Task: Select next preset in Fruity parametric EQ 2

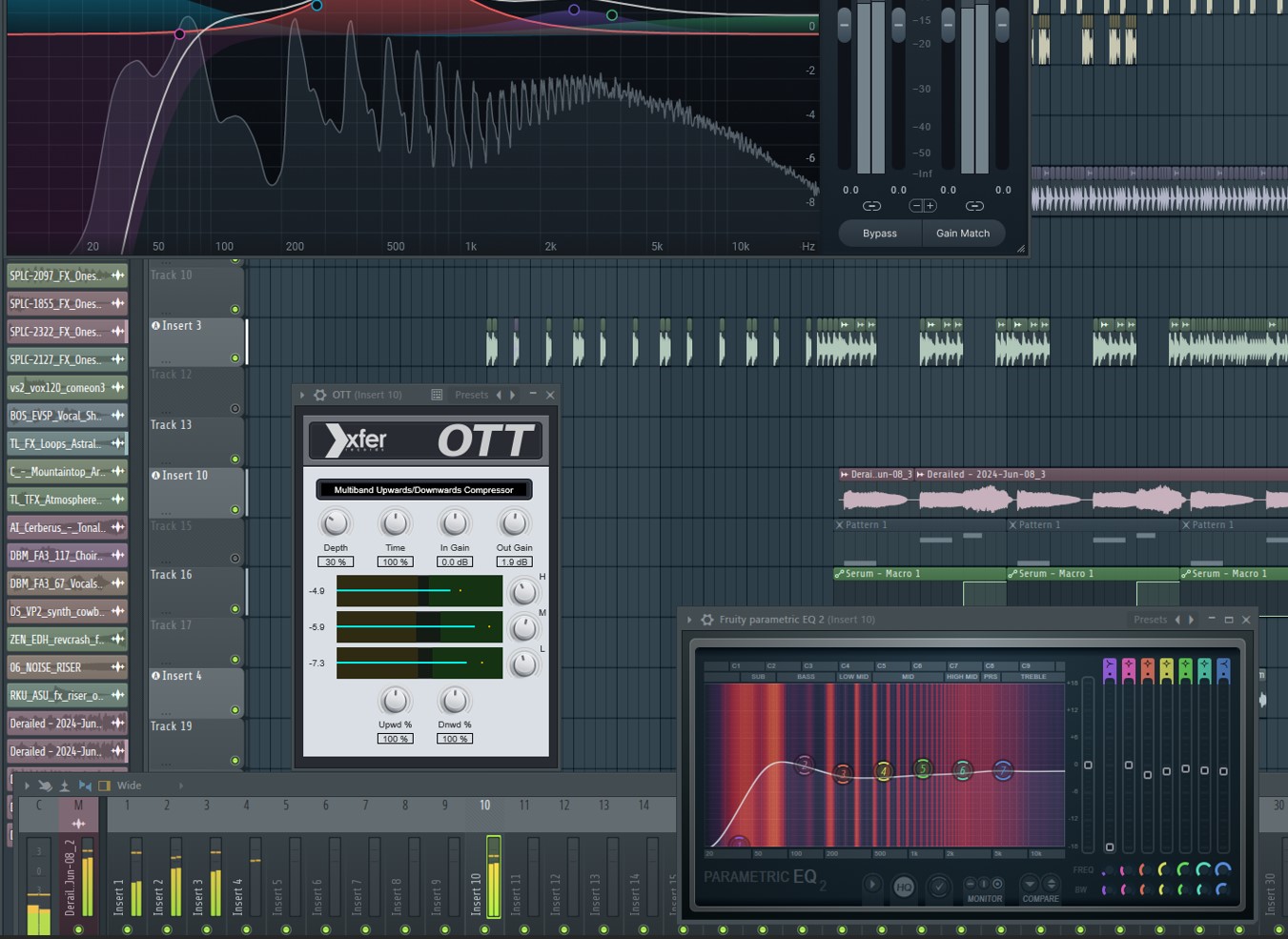Action: (1192, 620)
